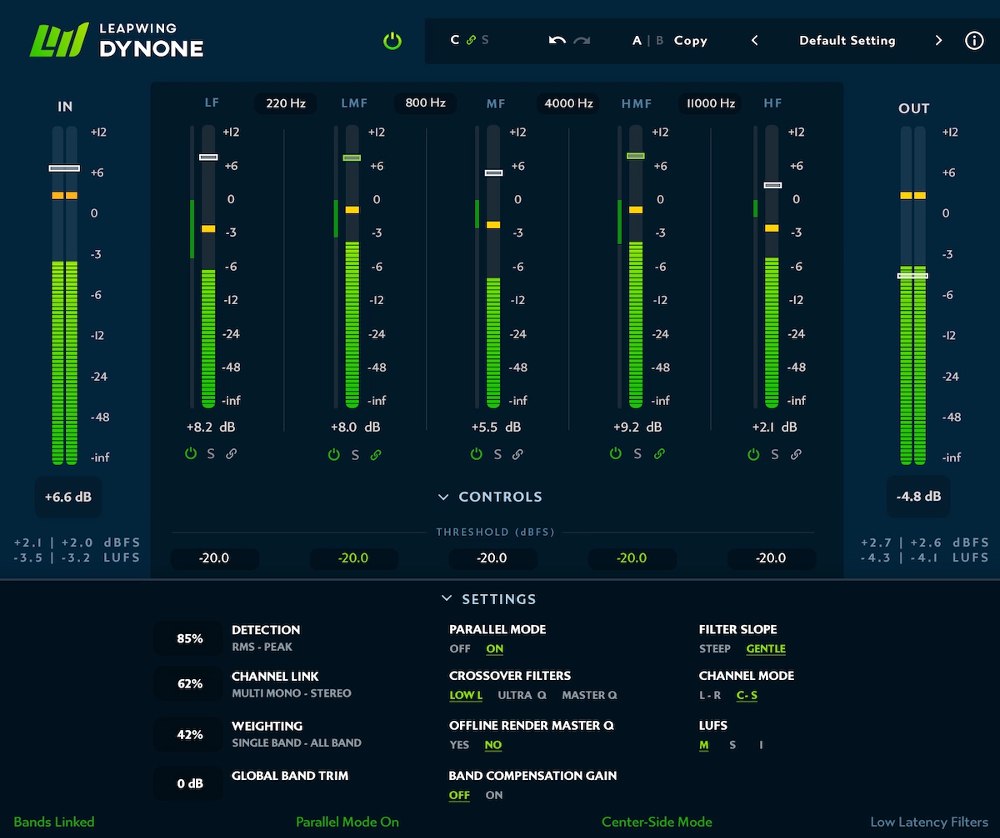Screen dimensions: 1000x838
Task: Select STEEP filter slope
Action: point(714,648)
